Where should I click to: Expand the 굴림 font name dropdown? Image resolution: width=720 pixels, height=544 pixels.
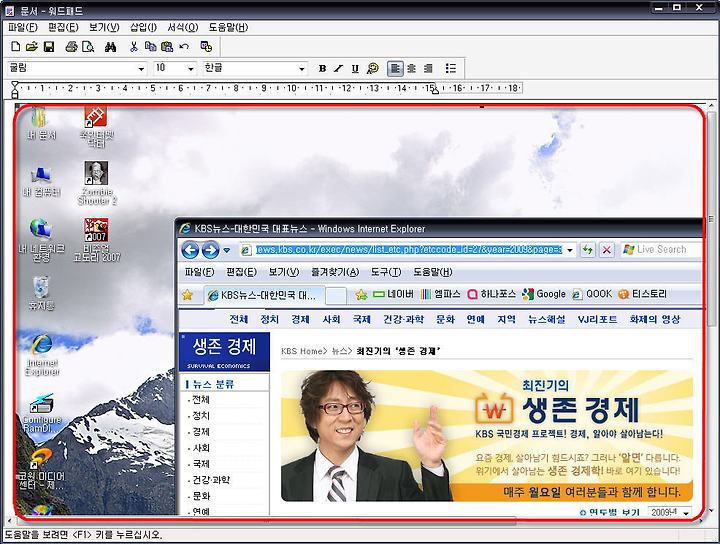tap(141, 69)
